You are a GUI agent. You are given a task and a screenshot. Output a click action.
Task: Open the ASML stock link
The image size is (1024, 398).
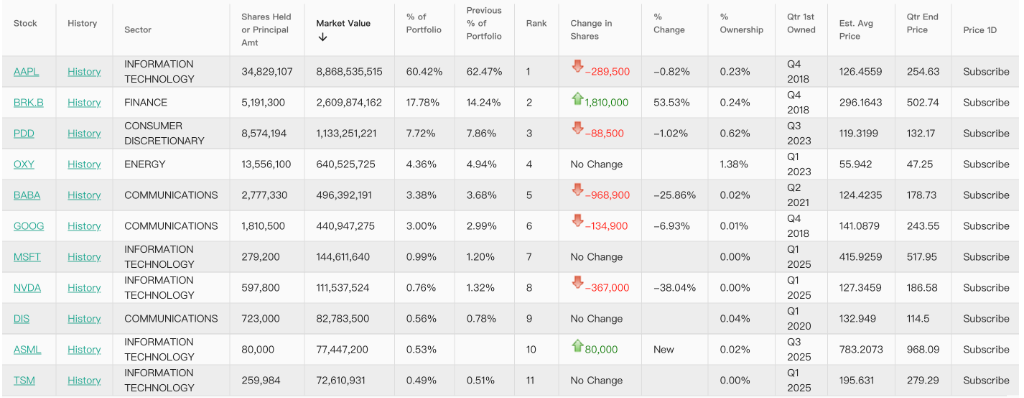pyautogui.click(x=27, y=350)
